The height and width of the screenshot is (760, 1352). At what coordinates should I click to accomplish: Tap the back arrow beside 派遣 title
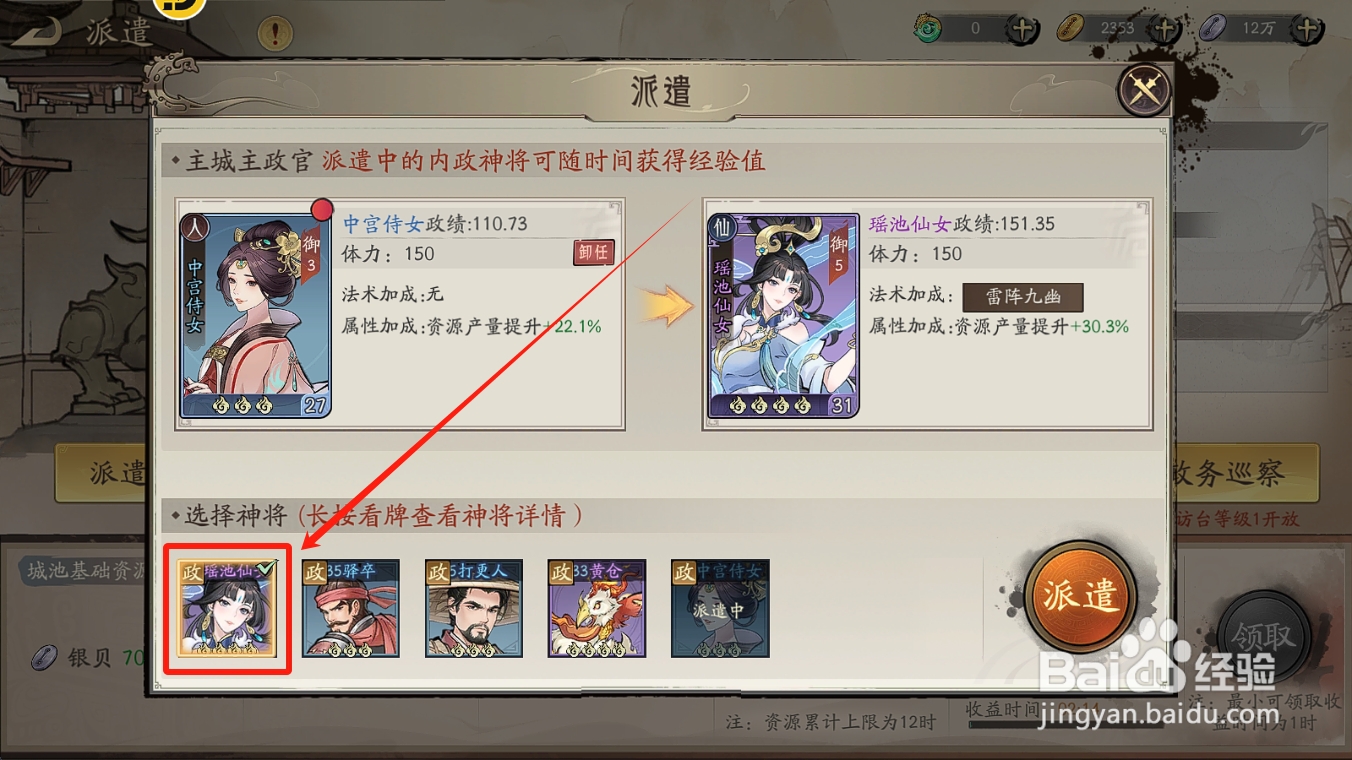coord(38,31)
